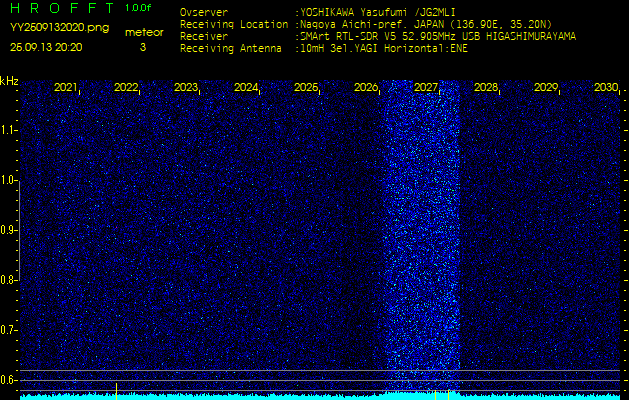Screen dimensions: 629x400
Task: Click the Receiving Location Nagoya line
Action: point(366,24)
